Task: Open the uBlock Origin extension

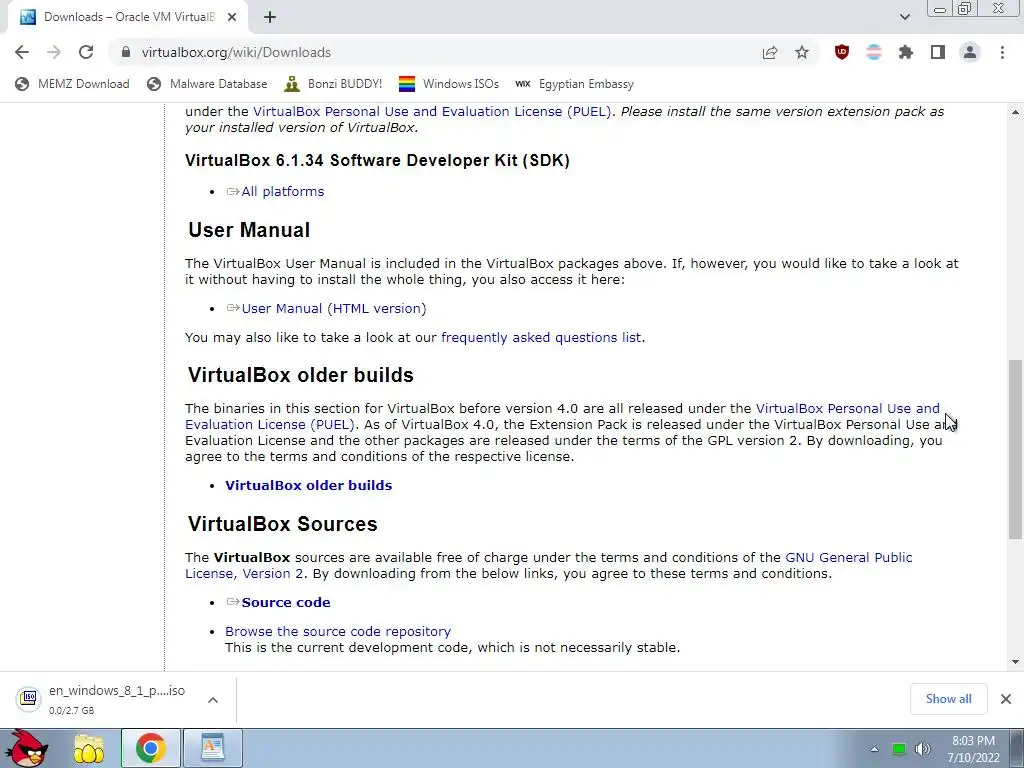Action: 842,52
